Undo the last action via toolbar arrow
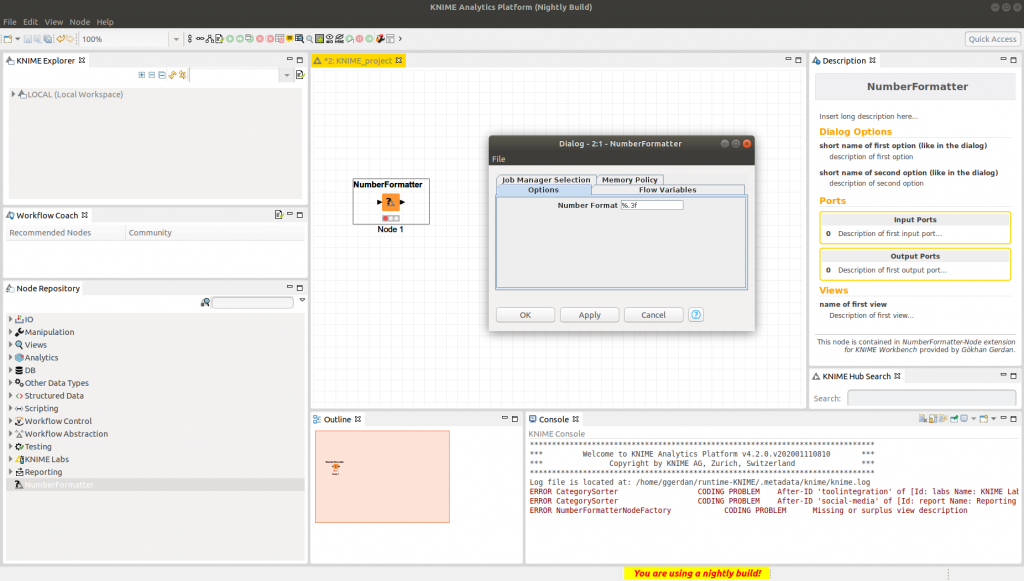This screenshot has height=581, width=1024. 60,39
